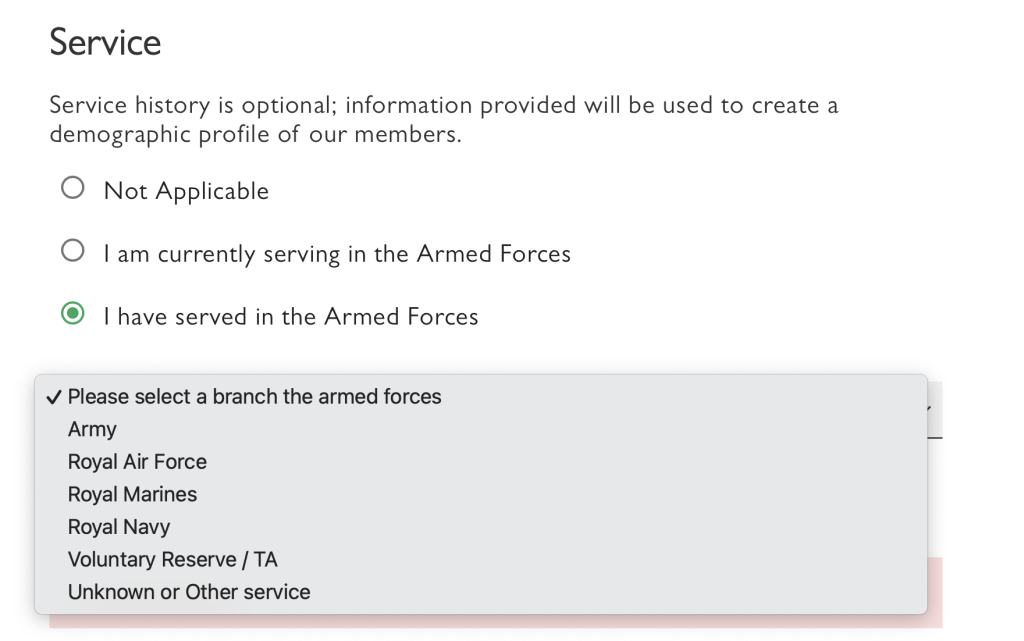Click the selected green 'have served' radio circle
The width and height of the screenshot is (1024, 641).
coord(72,315)
